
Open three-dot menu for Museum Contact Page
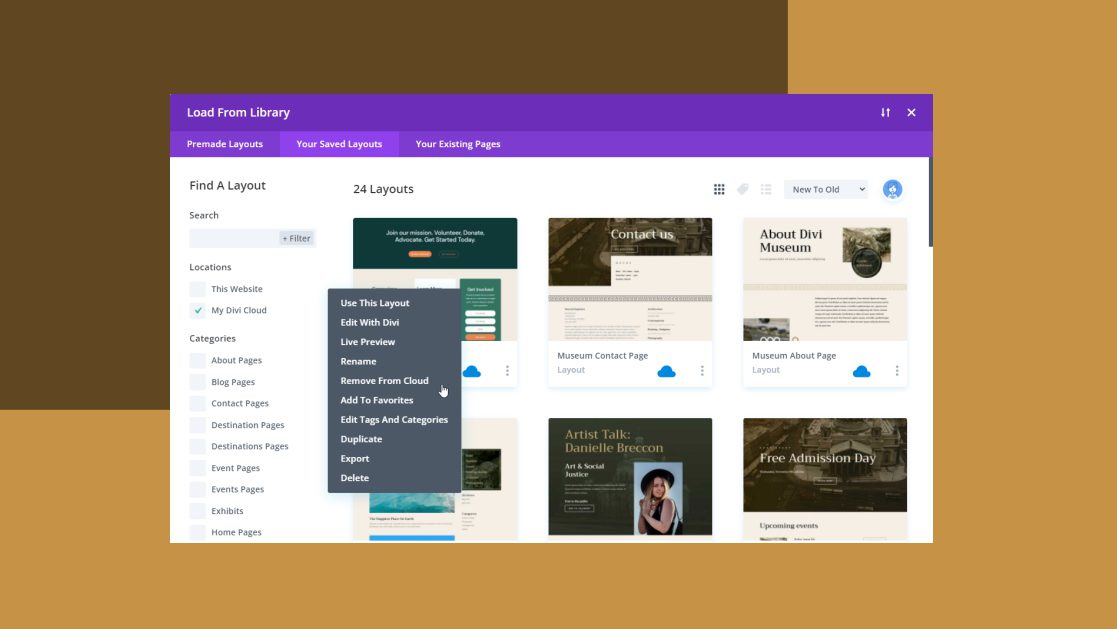[700, 369]
